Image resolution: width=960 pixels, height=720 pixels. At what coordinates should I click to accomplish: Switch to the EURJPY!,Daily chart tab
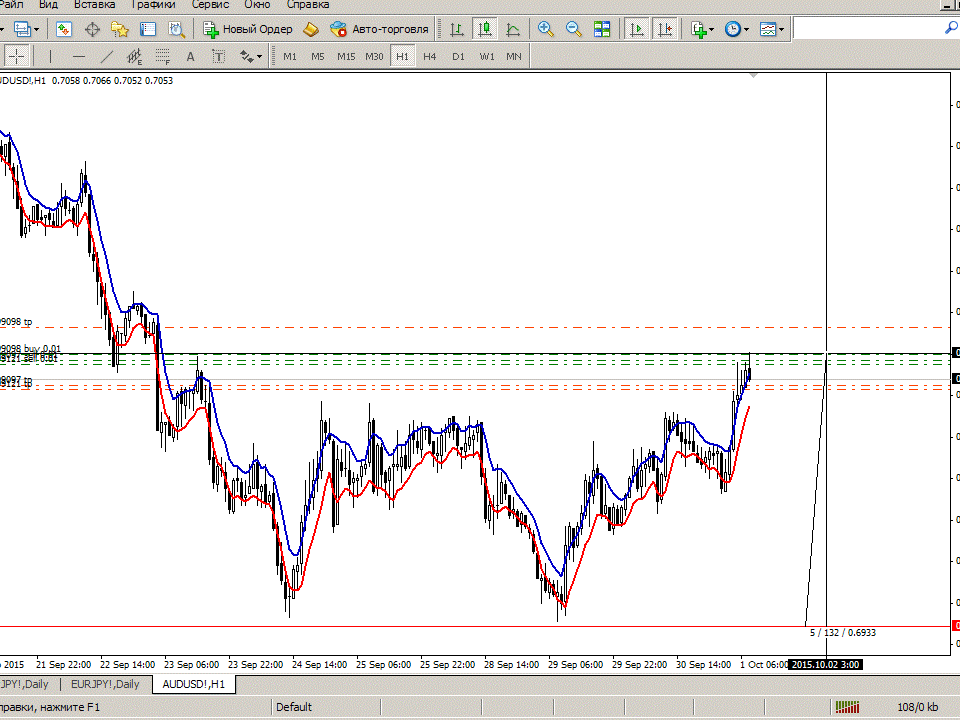pos(105,684)
